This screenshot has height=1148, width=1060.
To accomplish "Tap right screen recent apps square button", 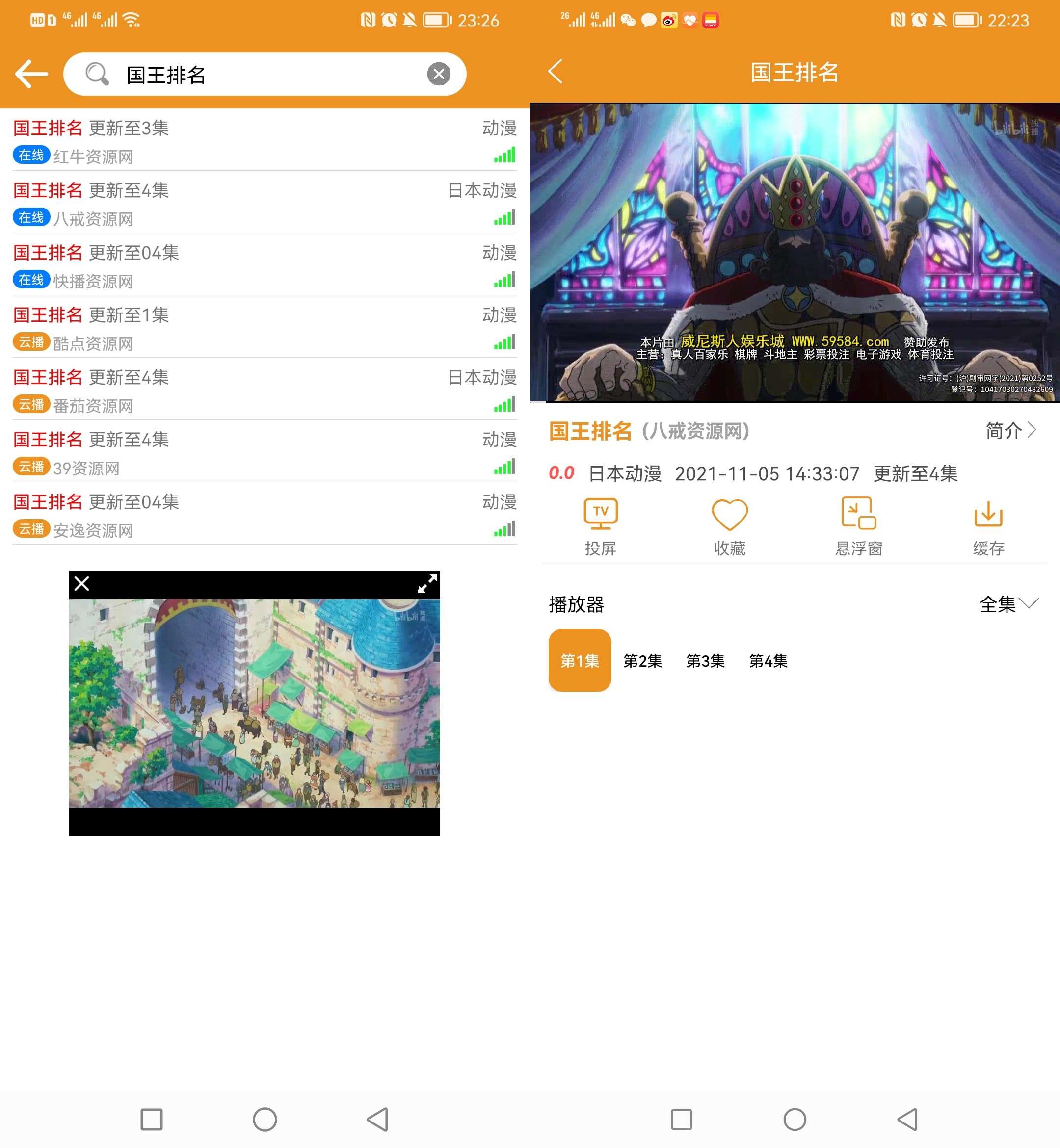I will pyautogui.click(x=682, y=1120).
